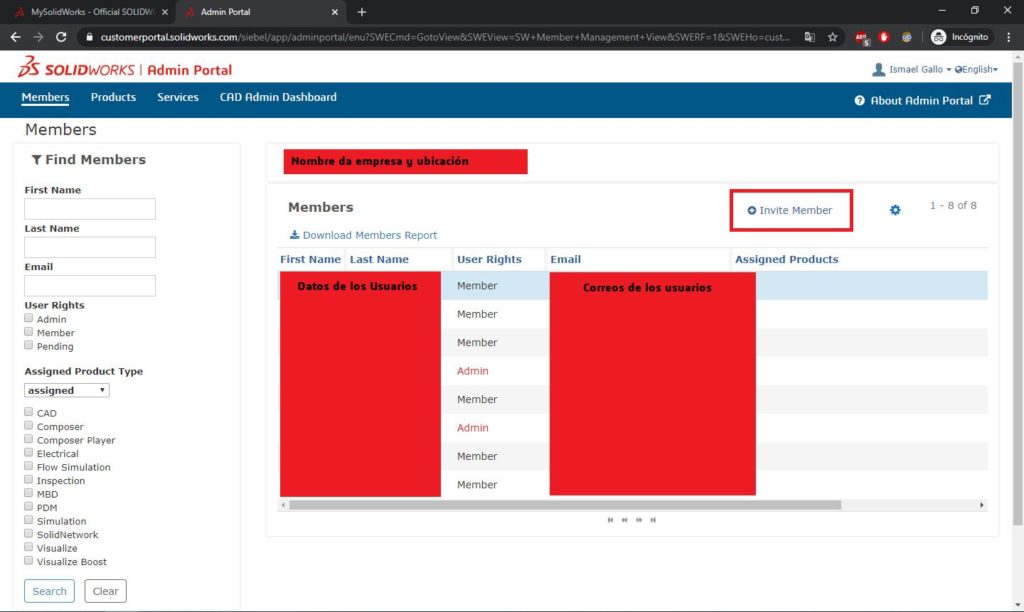1024x612 pixels.
Task: Enable the Composer product checkbox
Action: [x=28, y=426]
